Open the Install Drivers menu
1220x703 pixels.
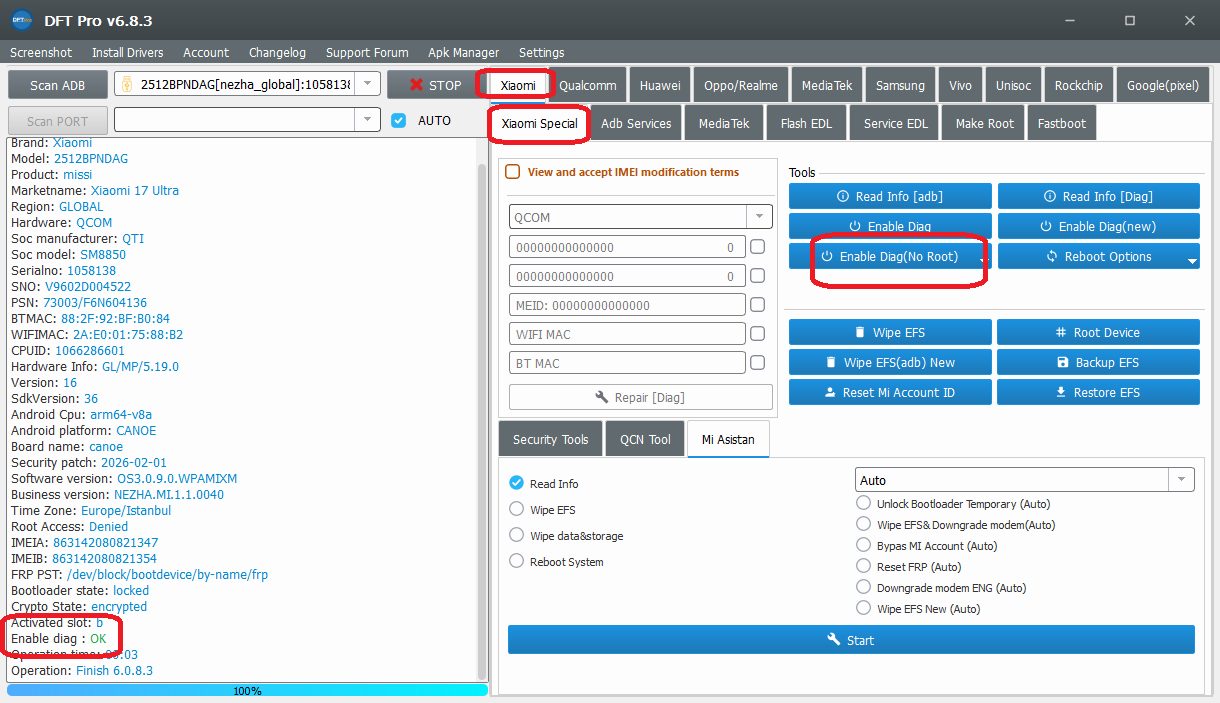(x=128, y=52)
